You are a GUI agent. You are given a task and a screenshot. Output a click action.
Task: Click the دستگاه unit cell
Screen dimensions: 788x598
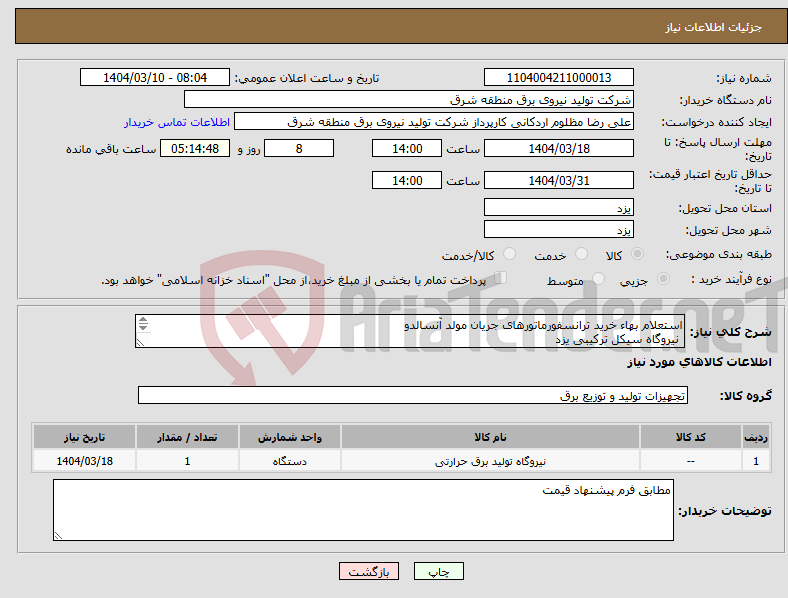point(290,461)
